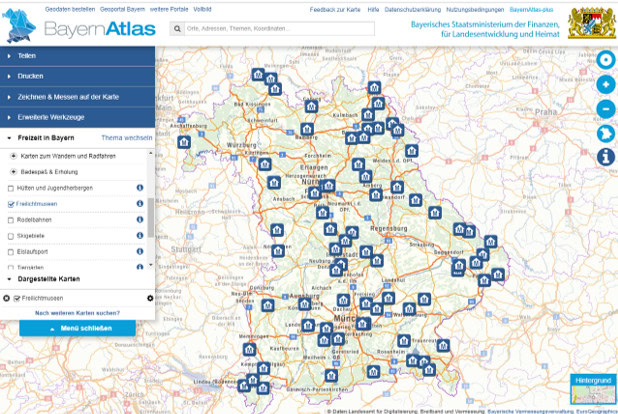Collapse Freizeit in Bayern section
This screenshot has width=618, height=414.
pyautogui.click(x=46, y=138)
